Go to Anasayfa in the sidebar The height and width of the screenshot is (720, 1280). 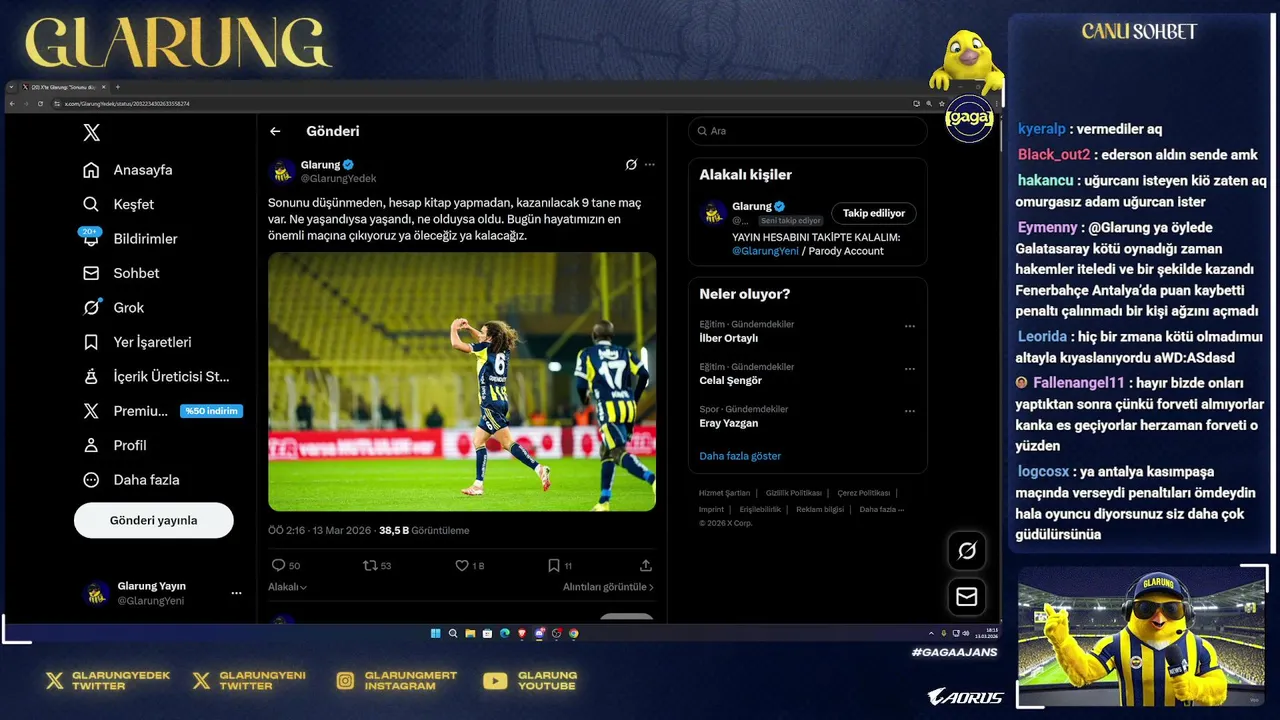pyautogui.click(x=127, y=170)
